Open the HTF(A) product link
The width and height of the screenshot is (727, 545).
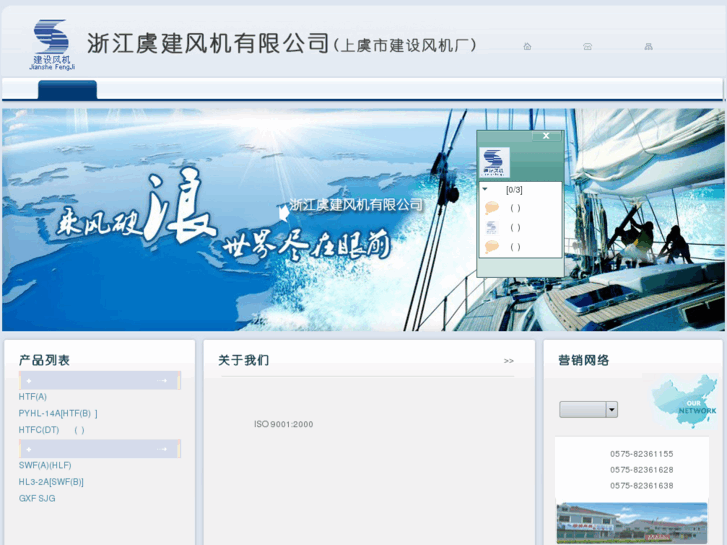33,397
